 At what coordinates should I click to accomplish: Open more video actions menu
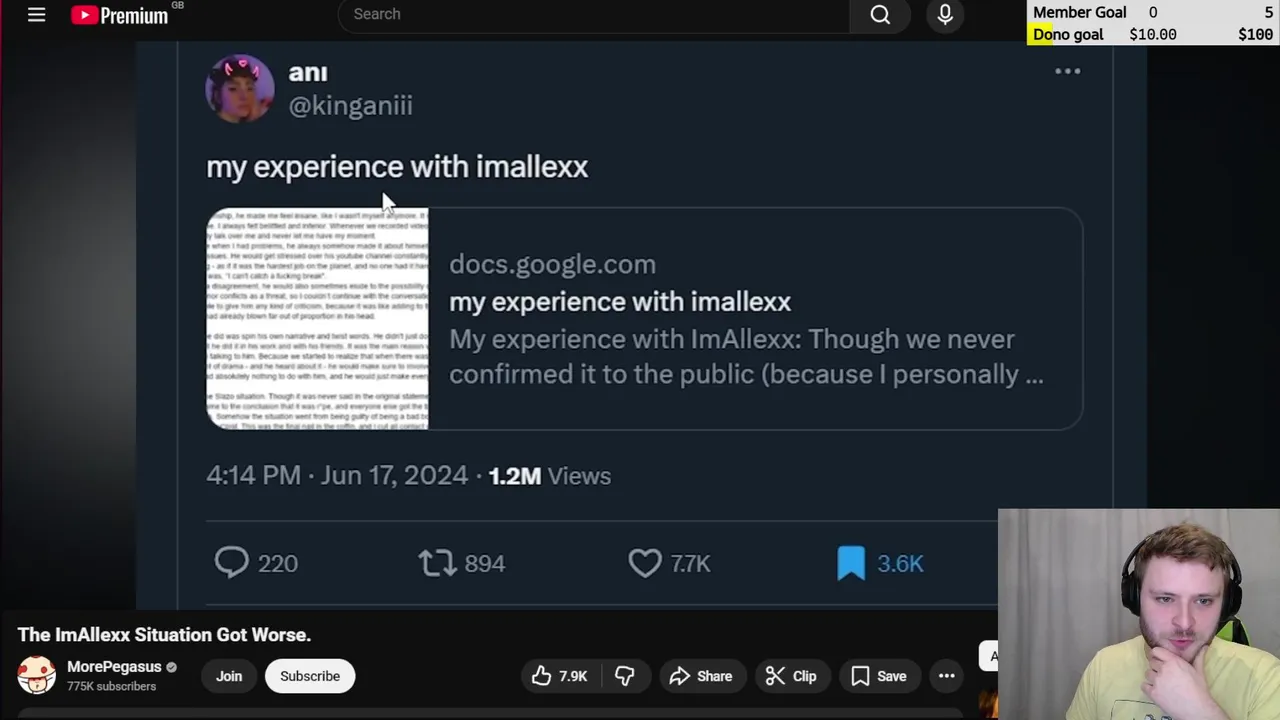pos(946,676)
